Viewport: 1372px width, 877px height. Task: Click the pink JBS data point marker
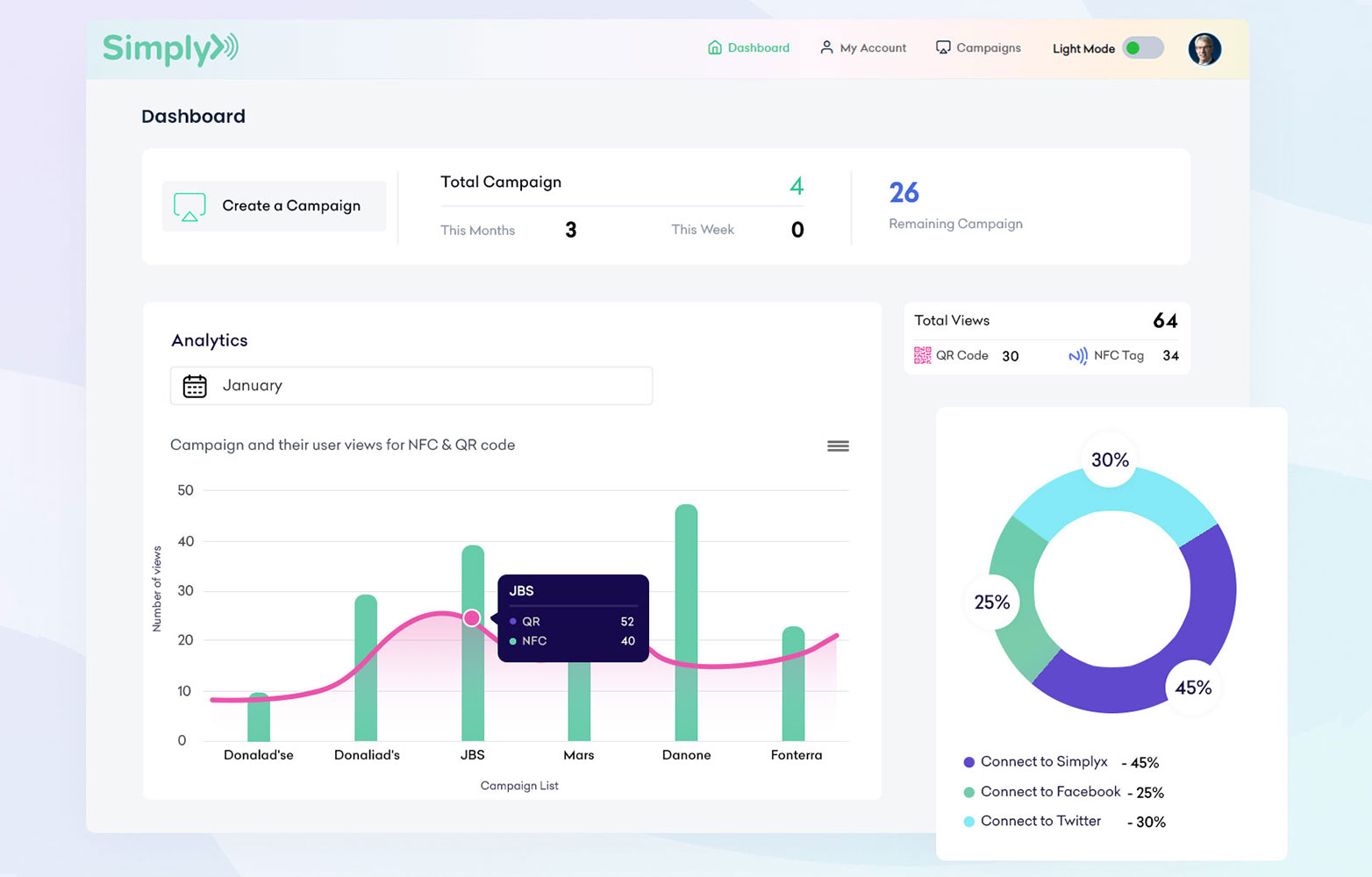[x=472, y=617]
